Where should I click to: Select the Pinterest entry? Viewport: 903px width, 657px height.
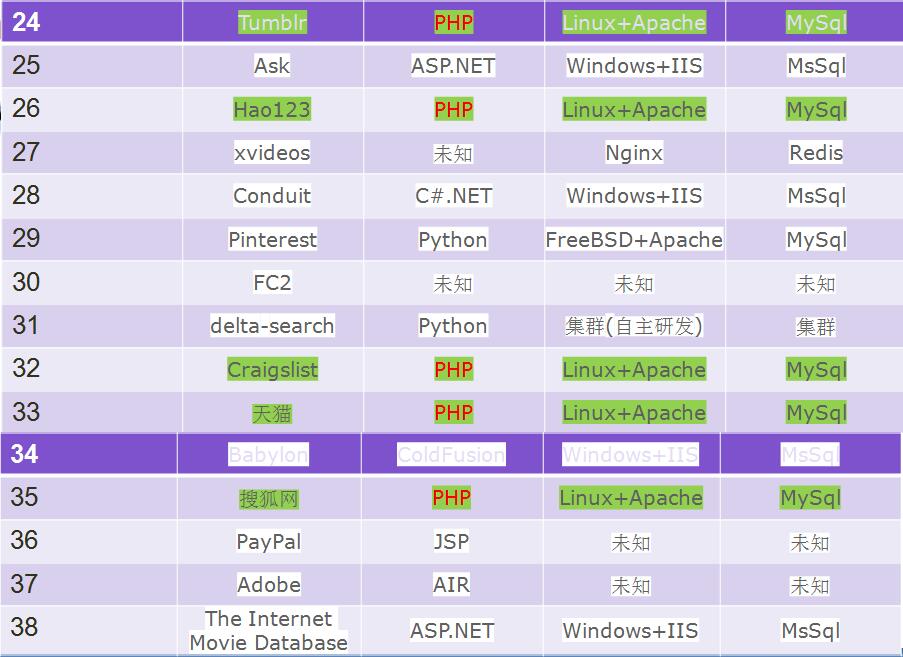(272, 240)
